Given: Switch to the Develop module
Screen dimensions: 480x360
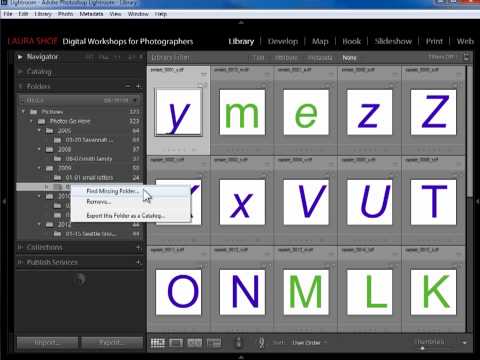Looking at the screenshot, I should [283, 41].
